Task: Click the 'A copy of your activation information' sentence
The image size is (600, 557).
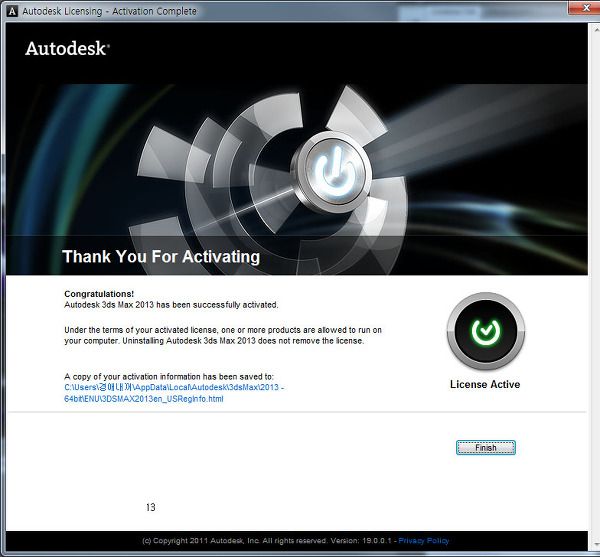Action: tap(169, 376)
